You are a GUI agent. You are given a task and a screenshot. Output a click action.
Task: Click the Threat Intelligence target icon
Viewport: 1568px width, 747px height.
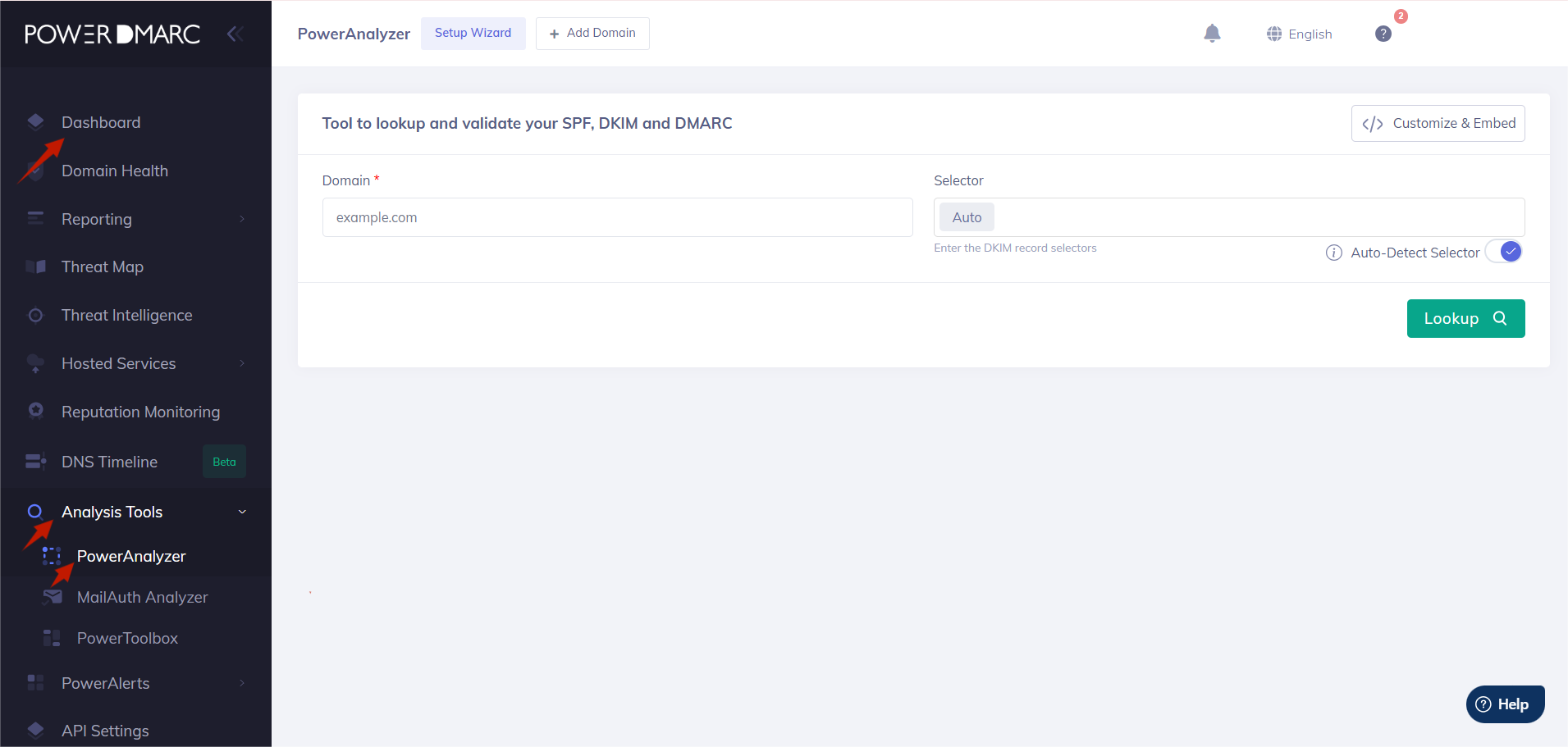[x=35, y=314]
